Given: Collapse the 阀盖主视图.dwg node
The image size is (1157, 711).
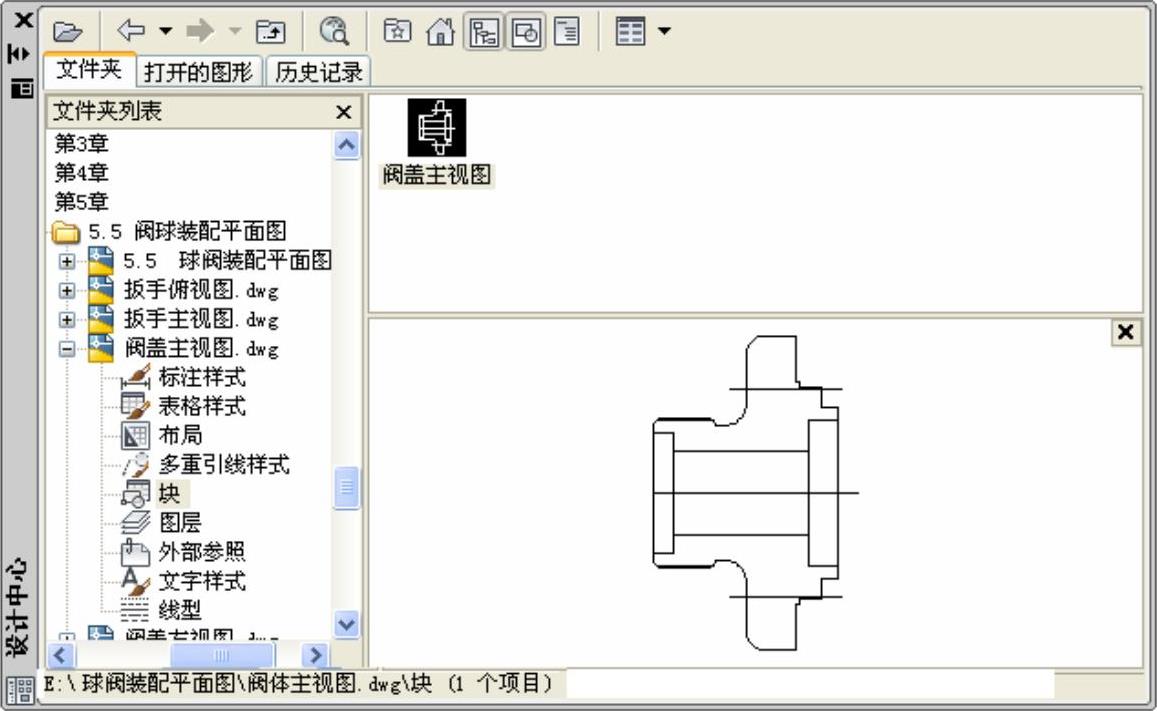Looking at the screenshot, I should [66, 349].
